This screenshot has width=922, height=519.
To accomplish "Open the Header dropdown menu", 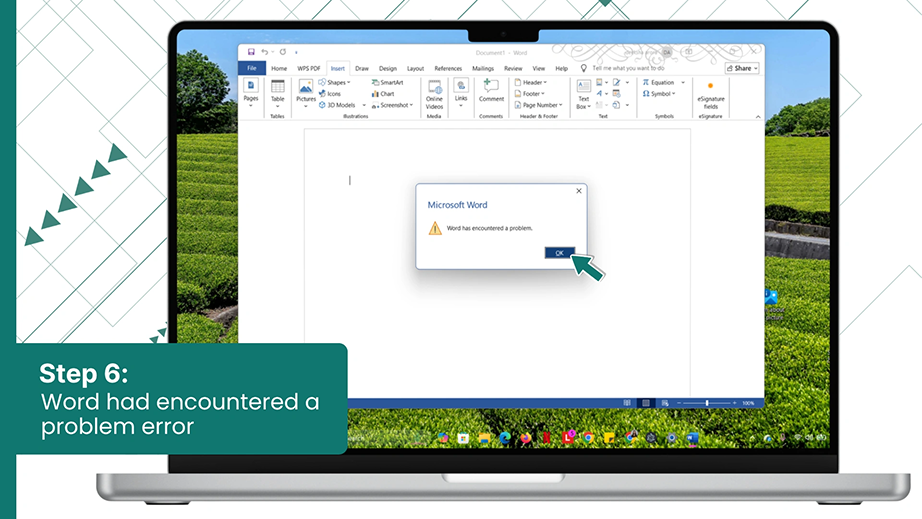I will point(531,83).
